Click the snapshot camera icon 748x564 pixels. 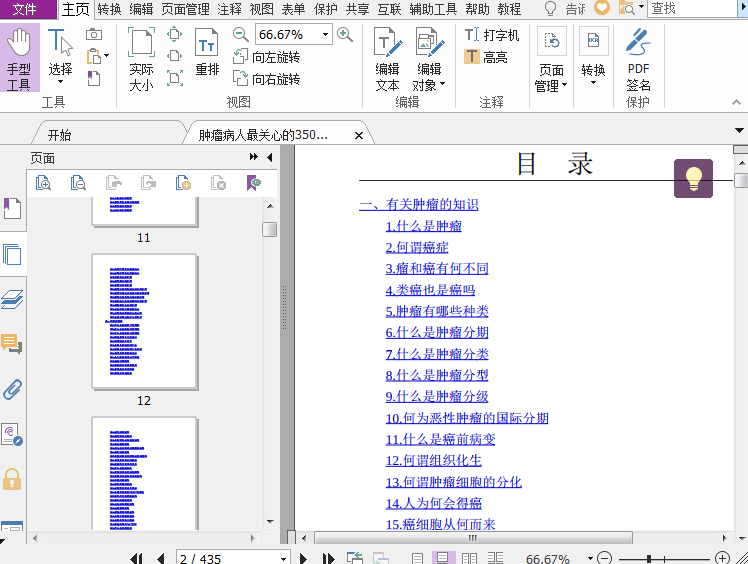[94, 34]
